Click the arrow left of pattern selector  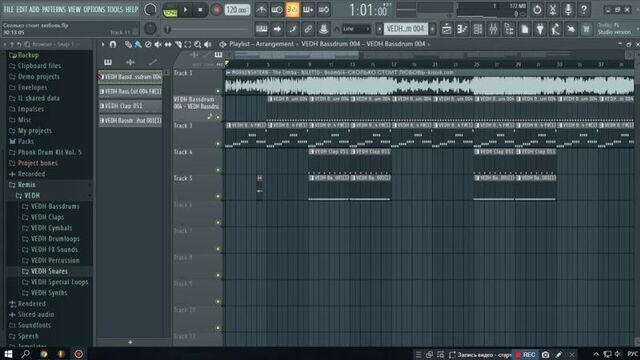379,29
